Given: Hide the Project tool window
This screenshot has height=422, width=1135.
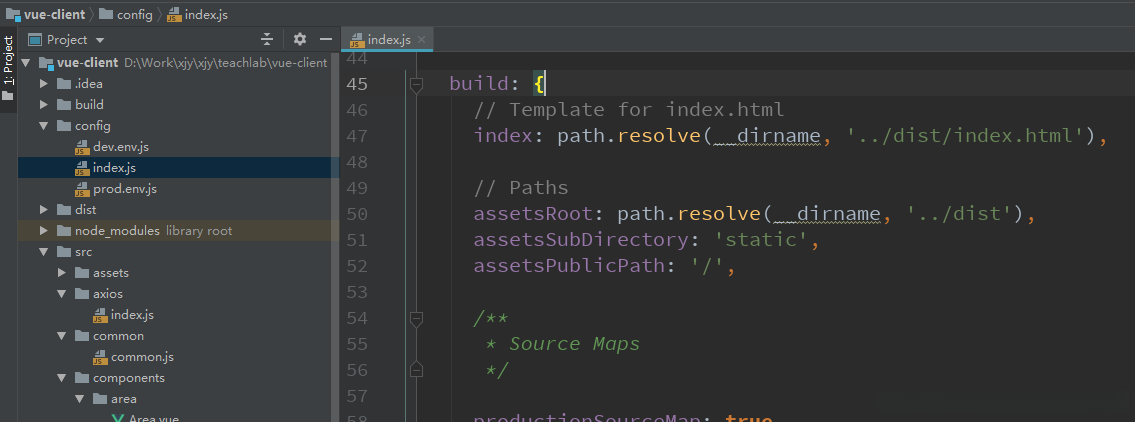Looking at the screenshot, I should 325,40.
